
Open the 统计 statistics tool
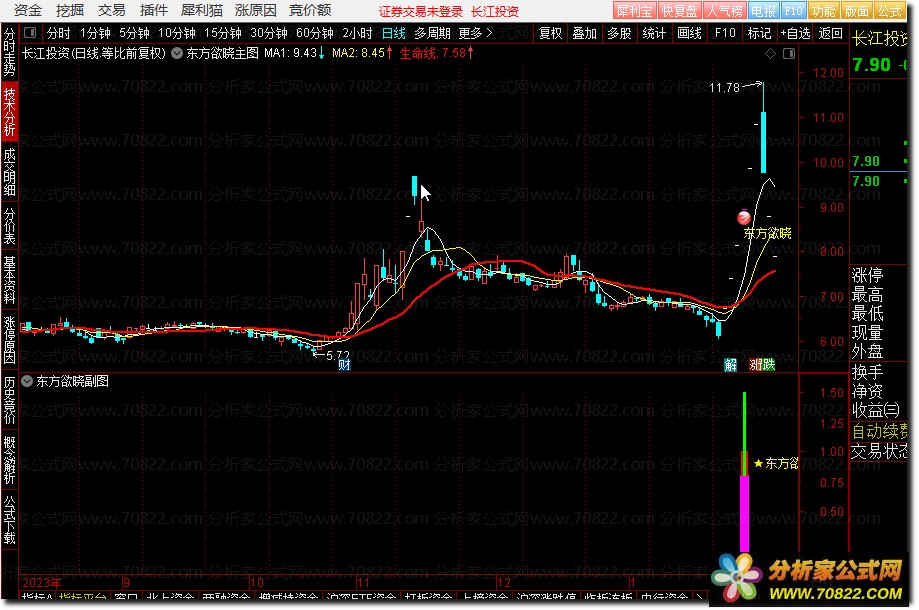(x=654, y=33)
